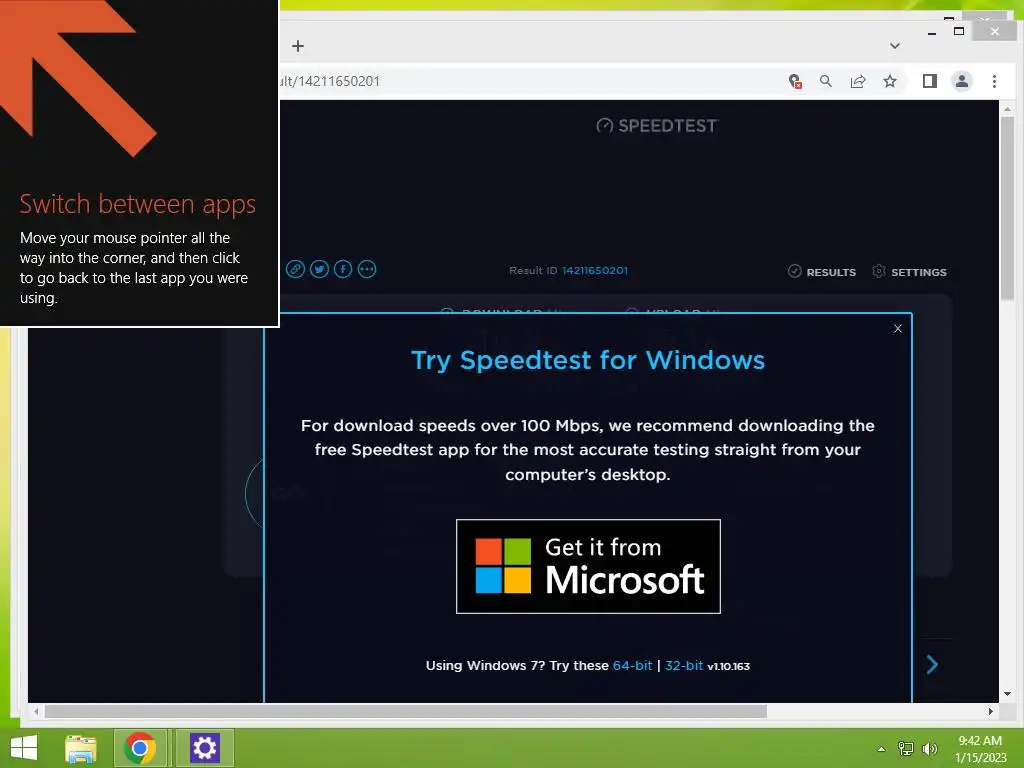
Task: Click the address bar URL text
Action: pos(330,81)
